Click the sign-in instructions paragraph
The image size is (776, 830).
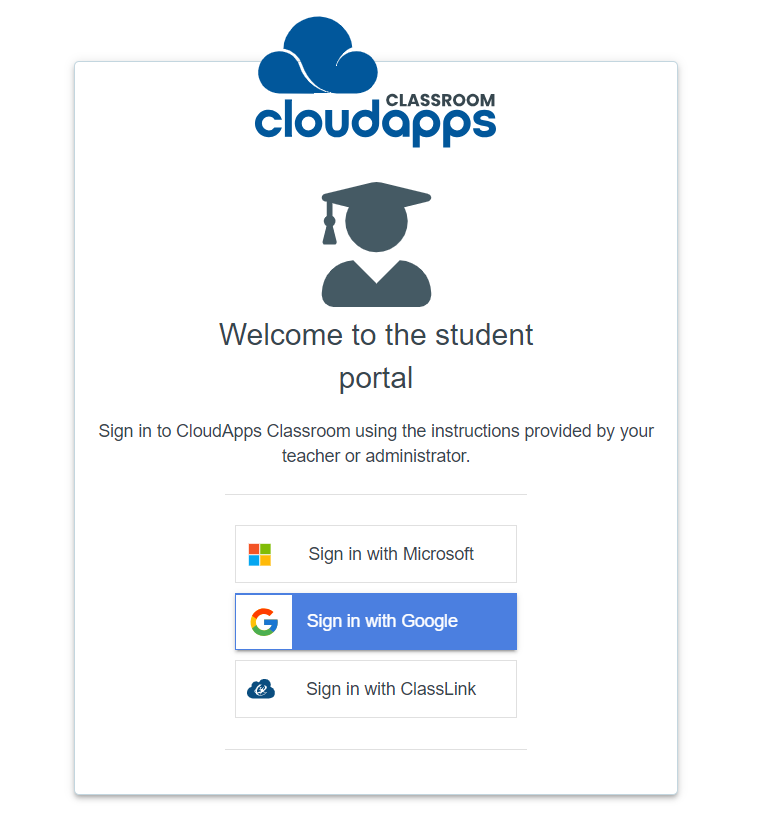376,443
